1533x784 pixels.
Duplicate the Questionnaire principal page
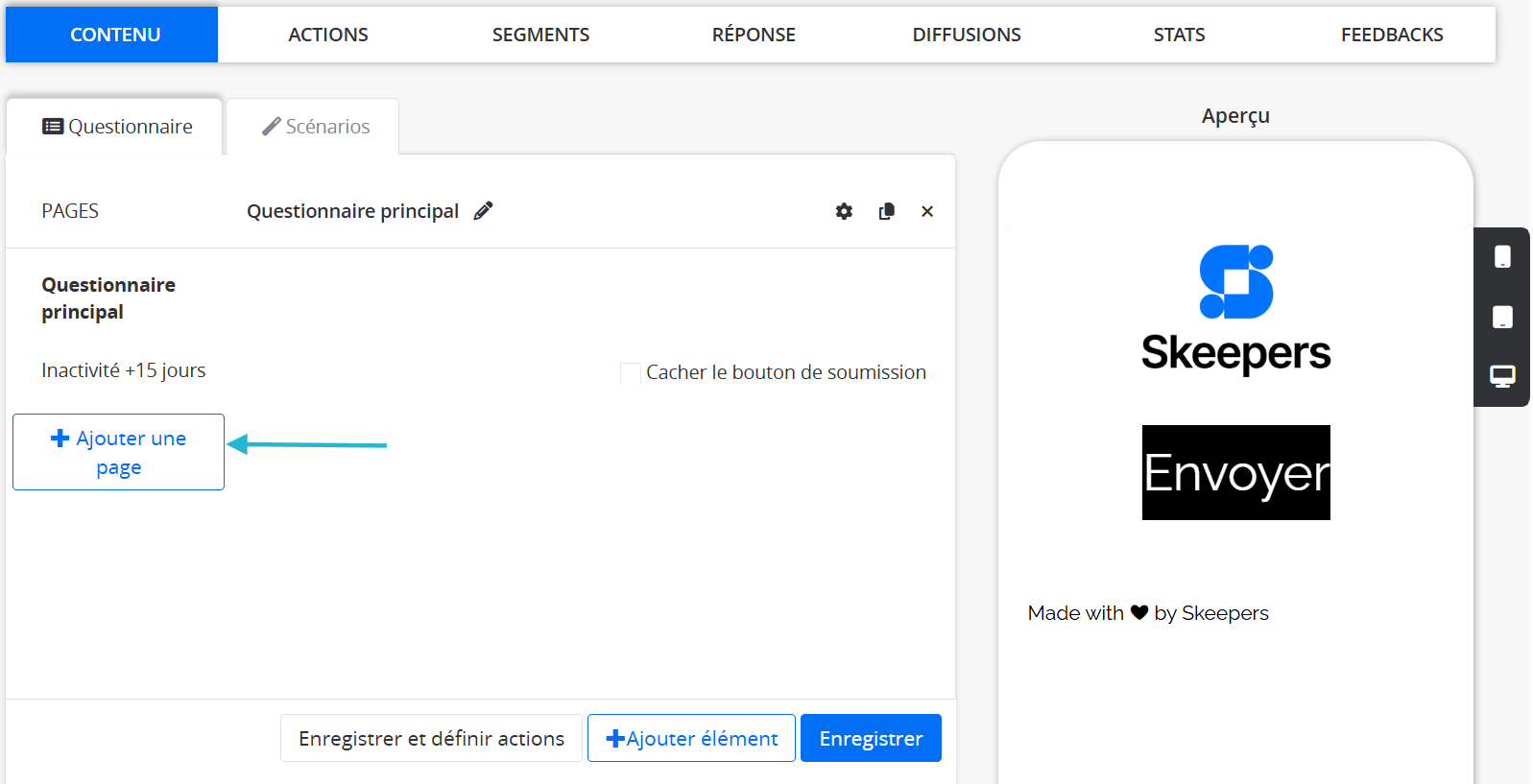(886, 211)
